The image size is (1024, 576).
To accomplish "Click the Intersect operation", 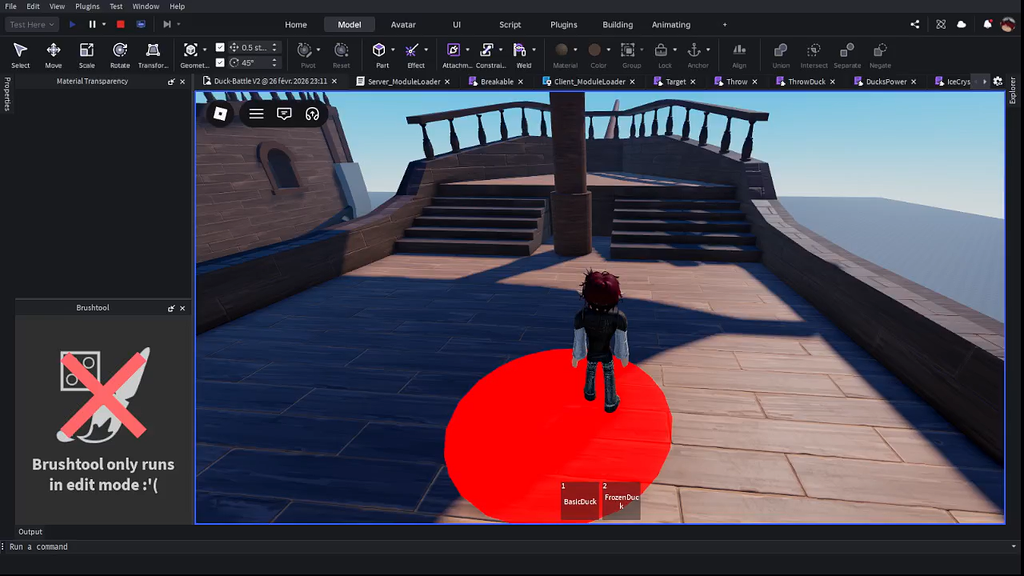I will (814, 55).
